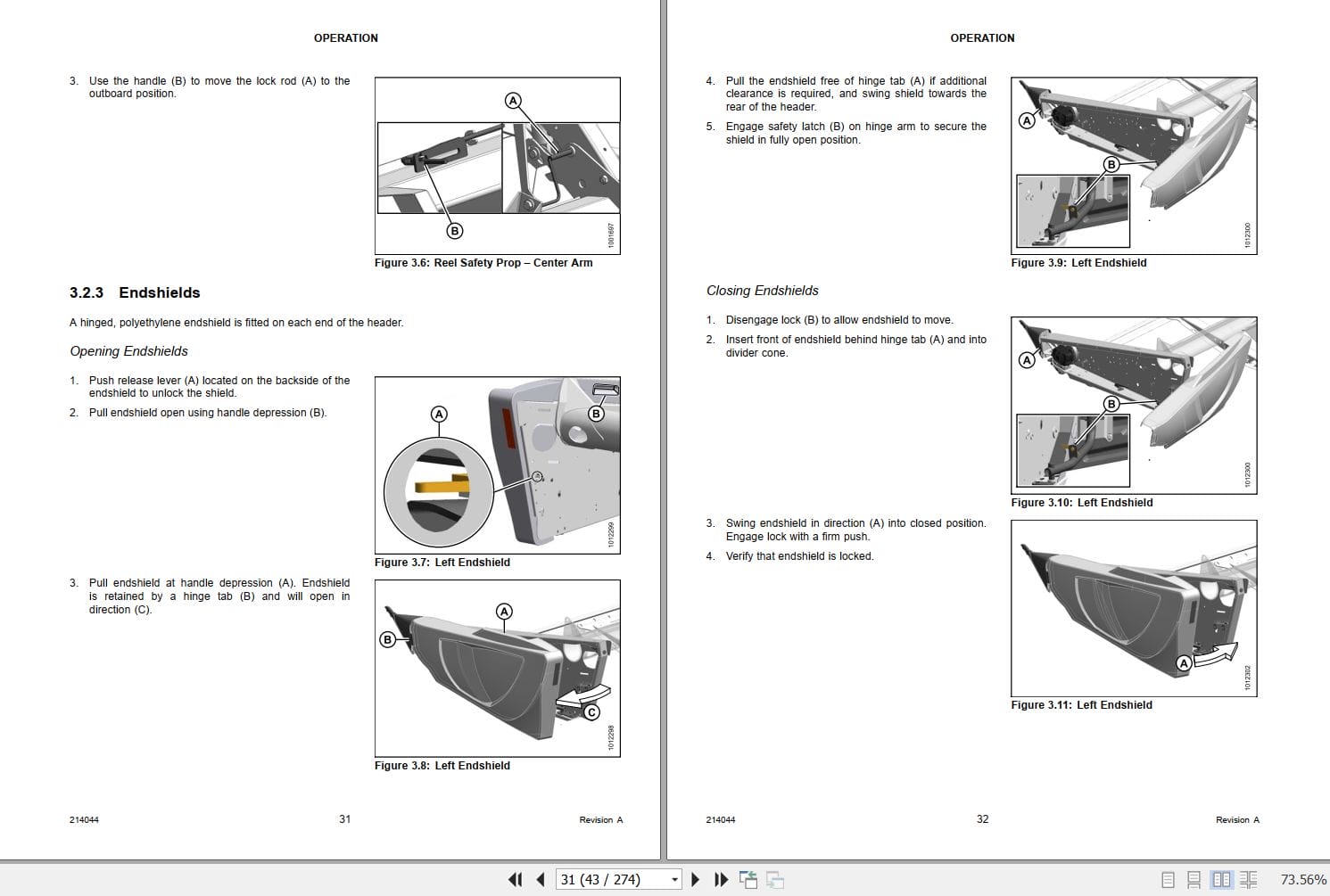Screen dimensions: 1330x896
Task: Switch to continuous scrolling page view
Action: [x=1194, y=879]
